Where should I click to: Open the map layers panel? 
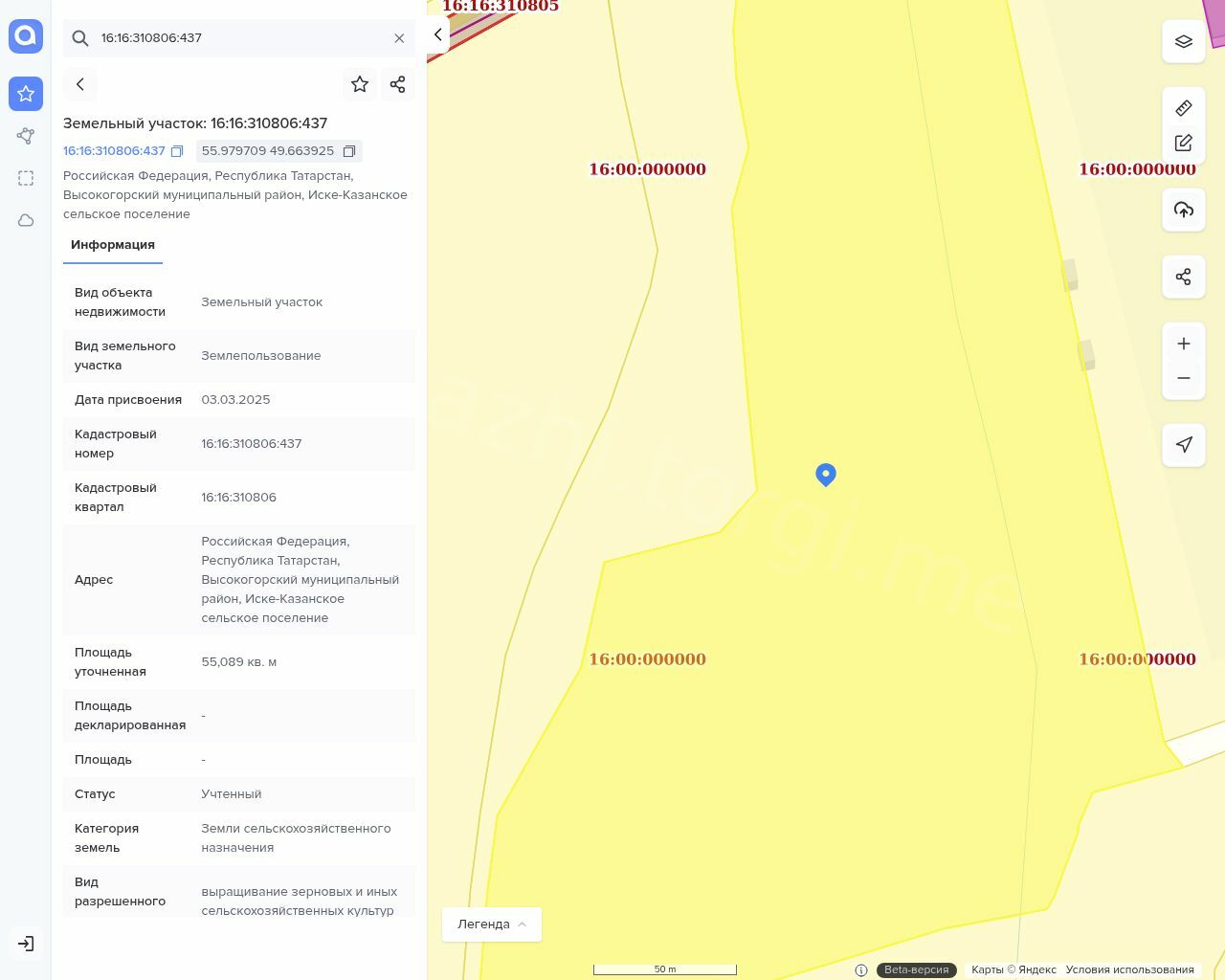1184,41
